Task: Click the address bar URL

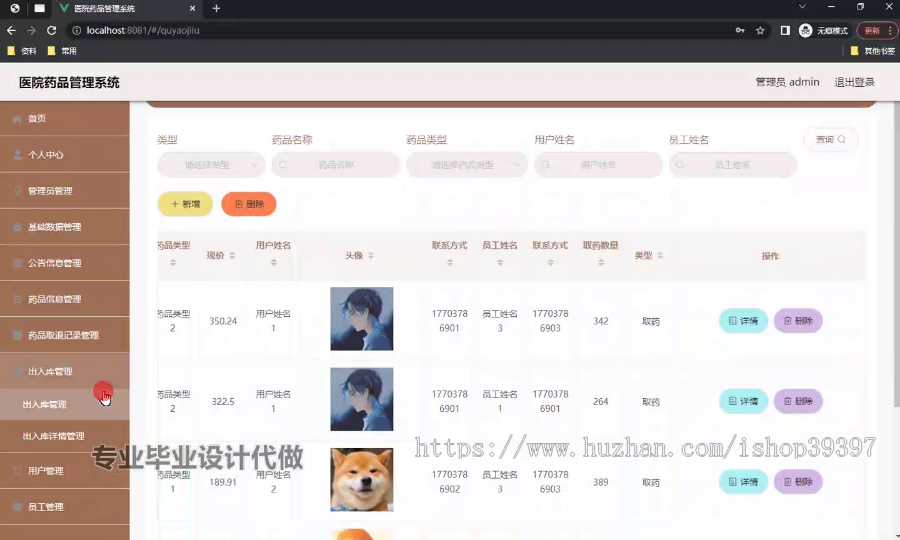Action: click(143, 30)
